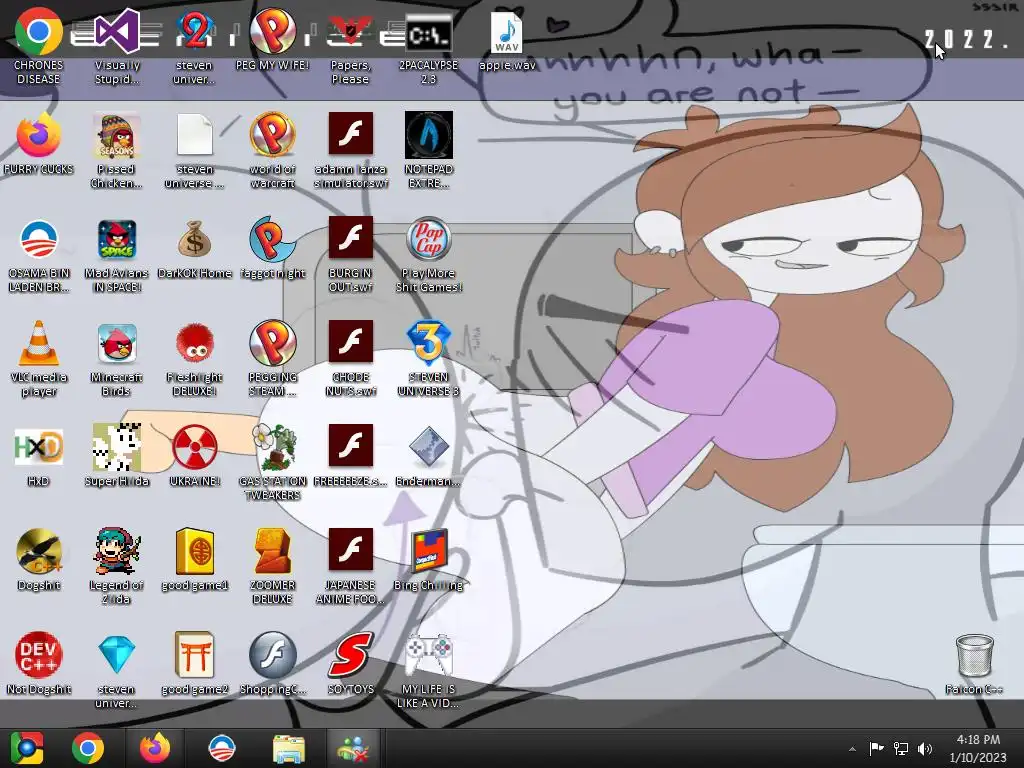Select the Papers, Please desktop icon
Viewport: 1024px width, 768px height.
point(350,46)
